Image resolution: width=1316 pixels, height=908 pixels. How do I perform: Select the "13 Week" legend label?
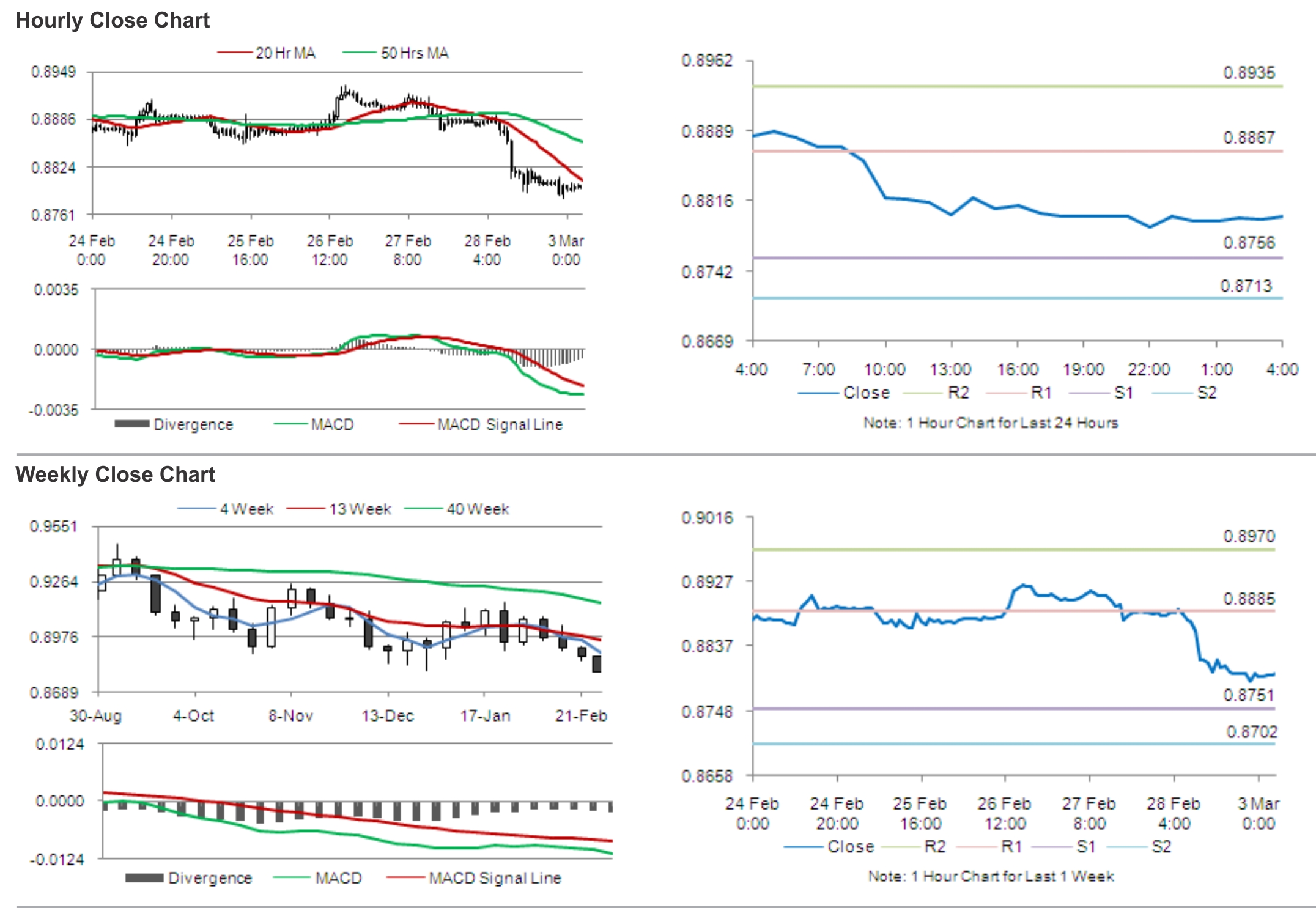click(x=360, y=509)
